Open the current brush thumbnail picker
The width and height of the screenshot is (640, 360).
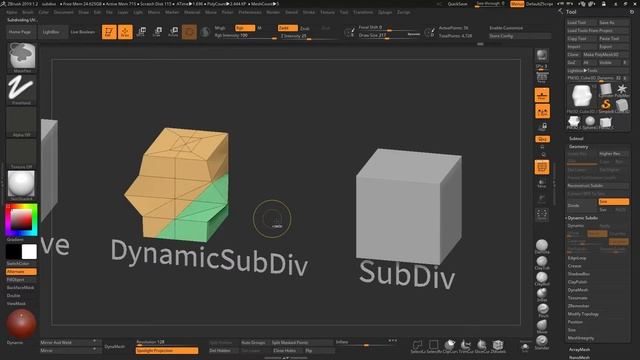[x=22, y=57]
